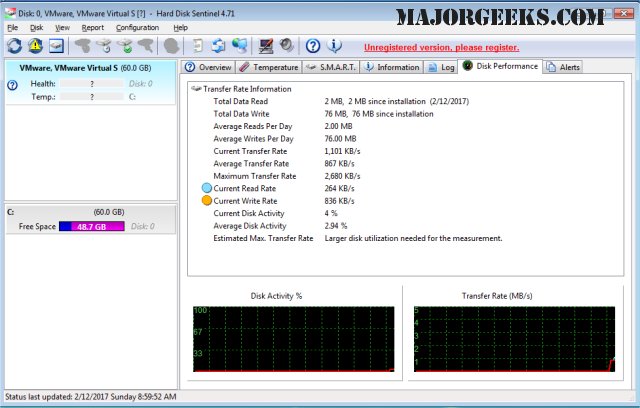This screenshot has height=408, width=640.
Task: Click the Total Data Write row label
Action: click(241, 114)
